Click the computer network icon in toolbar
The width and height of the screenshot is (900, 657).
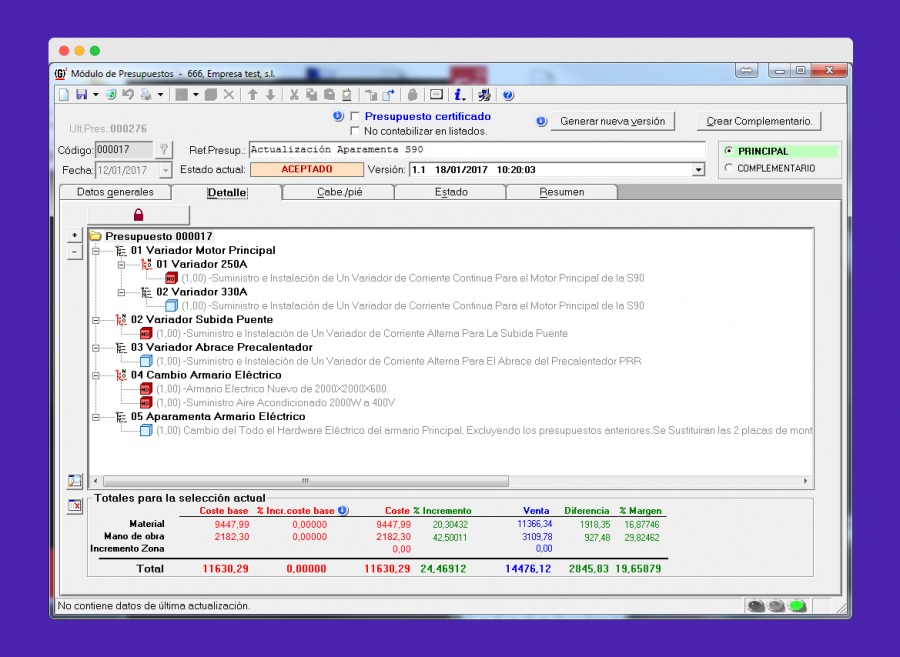click(484, 95)
